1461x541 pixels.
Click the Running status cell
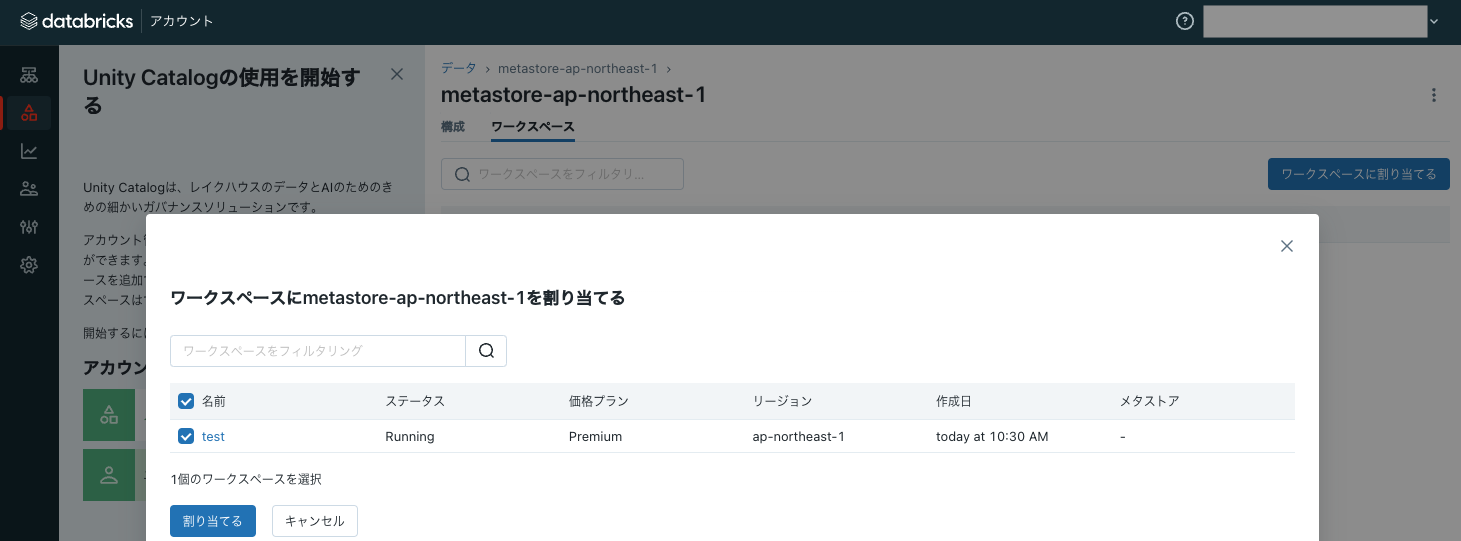[x=410, y=436]
